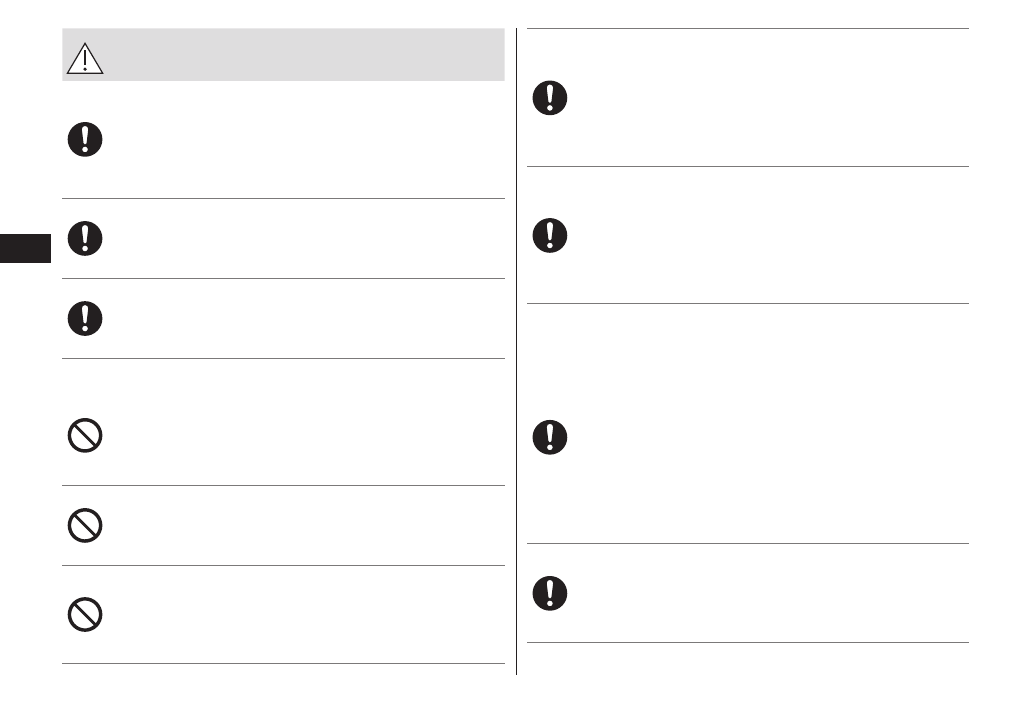Click the warning triangle icon in the gray header
Screen dimensions: 1032x726
[86, 60]
